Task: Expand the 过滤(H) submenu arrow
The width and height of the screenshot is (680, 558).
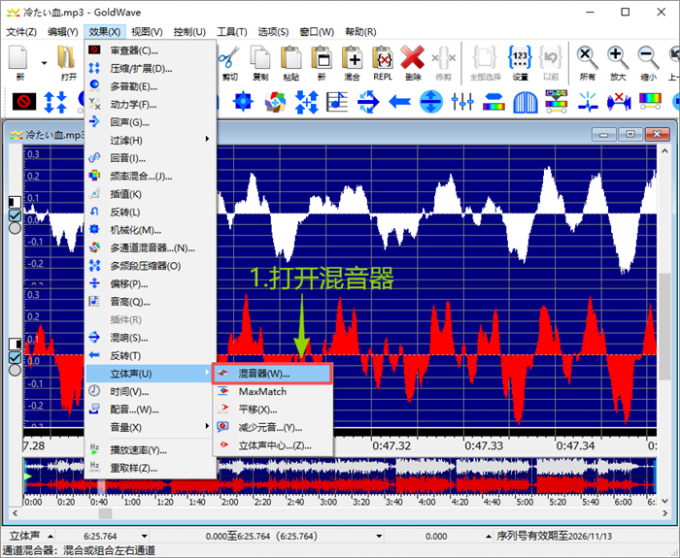Action: 207,139
